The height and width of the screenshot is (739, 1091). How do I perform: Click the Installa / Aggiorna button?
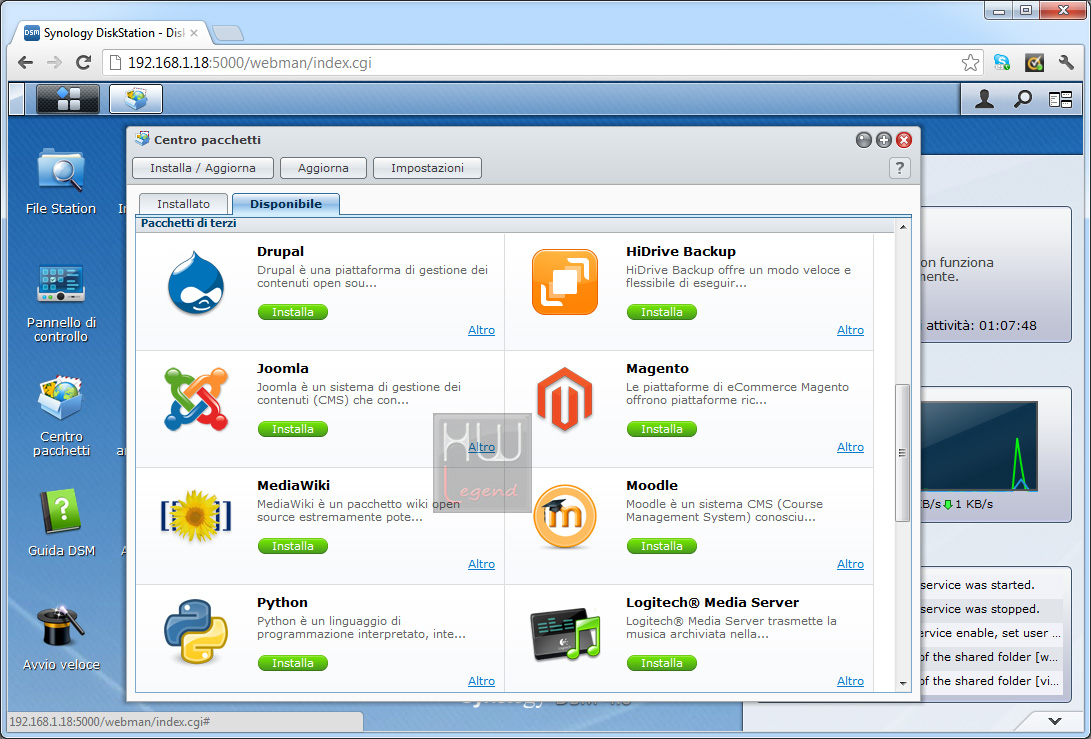coord(202,168)
